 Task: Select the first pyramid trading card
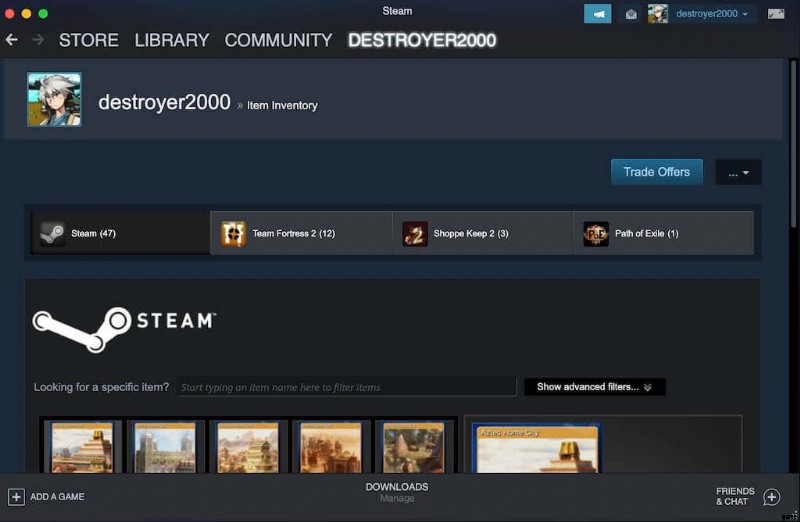point(82,447)
